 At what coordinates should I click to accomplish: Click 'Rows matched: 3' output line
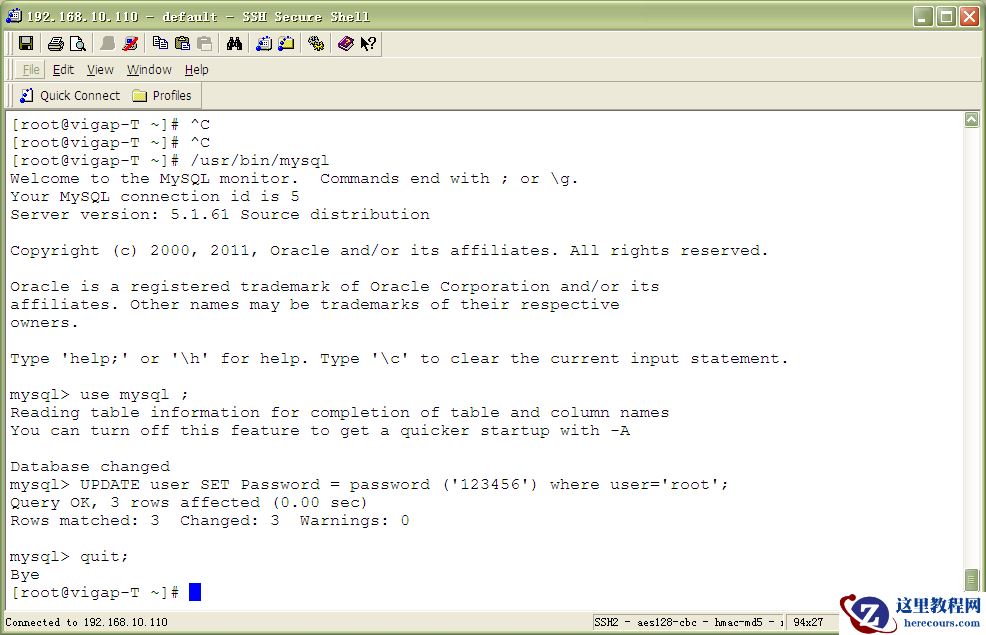click(x=210, y=521)
